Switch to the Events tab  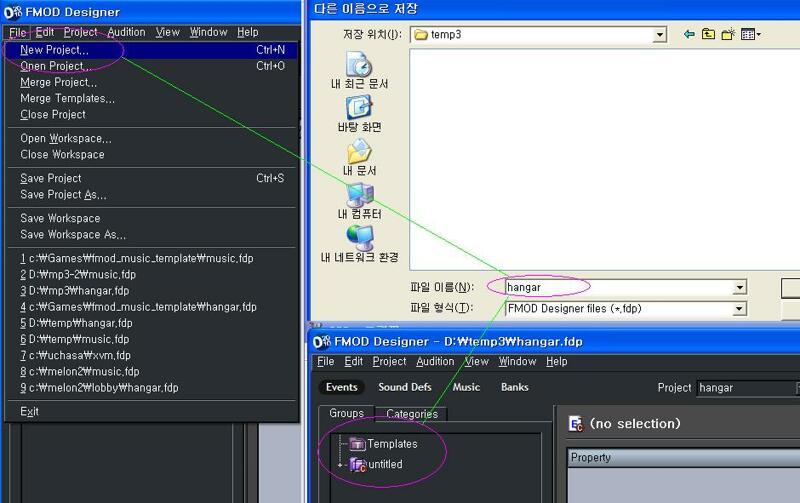click(x=342, y=387)
